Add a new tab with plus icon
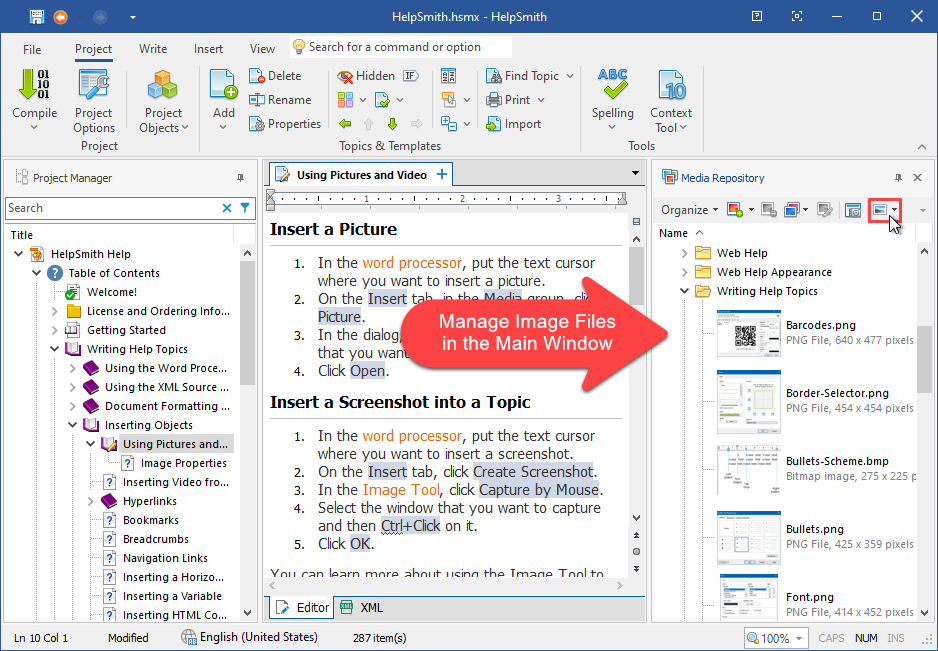The height and width of the screenshot is (651, 938). point(441,174)
